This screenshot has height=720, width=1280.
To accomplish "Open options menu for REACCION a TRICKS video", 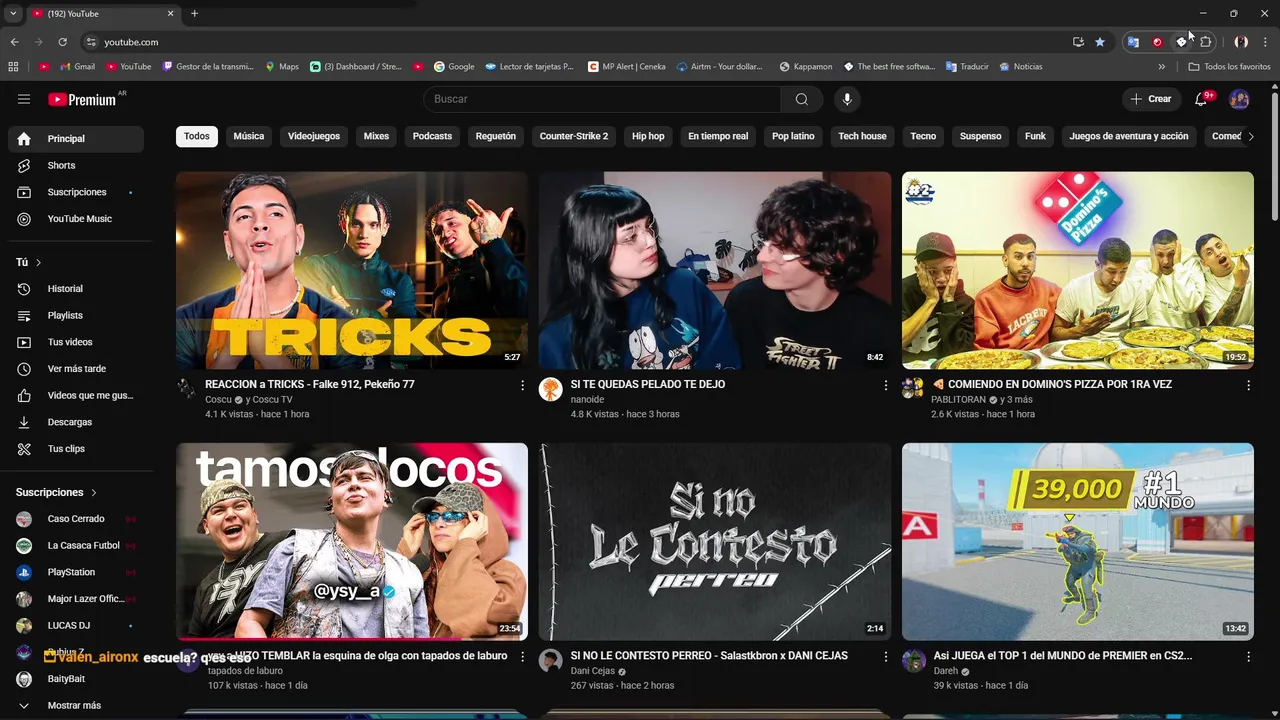I will point(522,385).
